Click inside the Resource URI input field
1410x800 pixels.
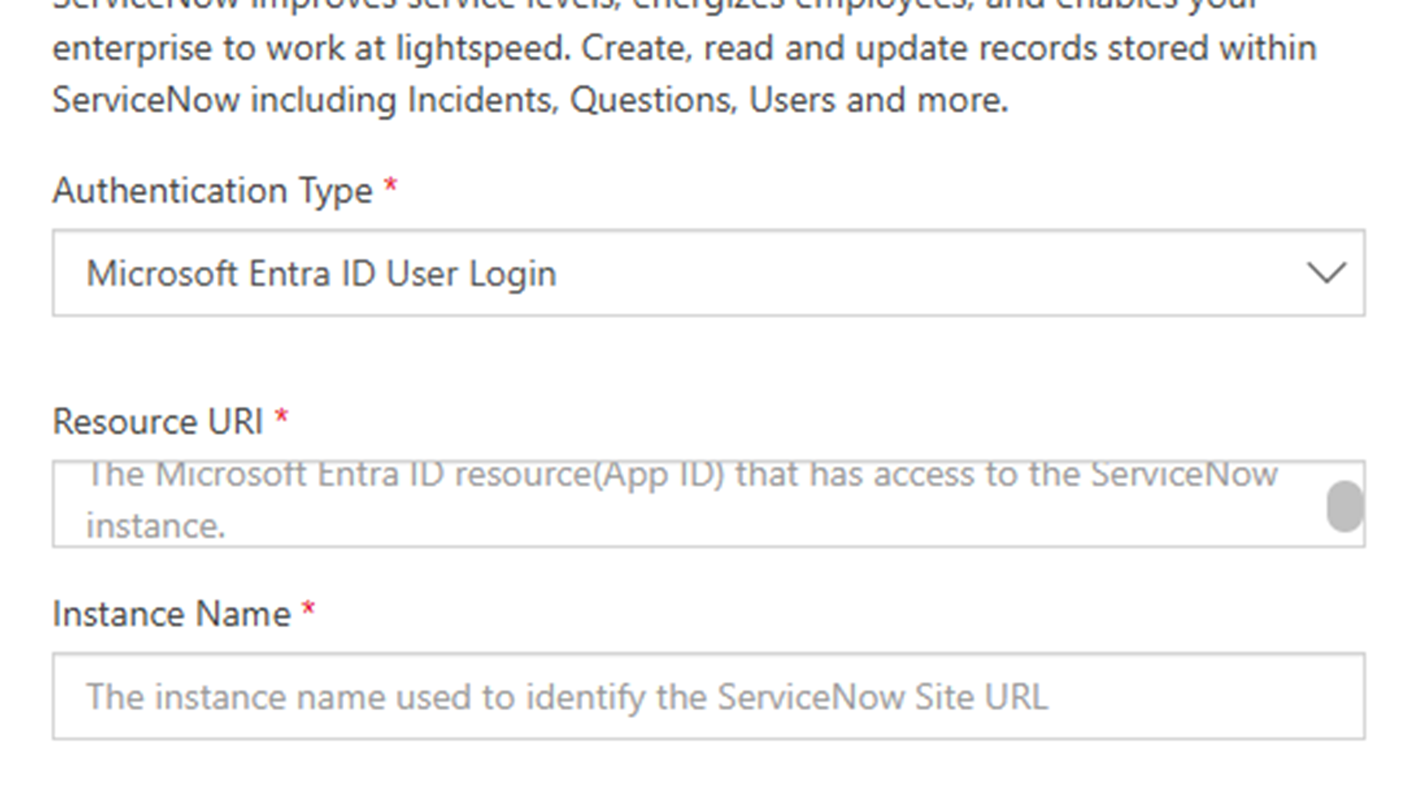tap(700, 505)
